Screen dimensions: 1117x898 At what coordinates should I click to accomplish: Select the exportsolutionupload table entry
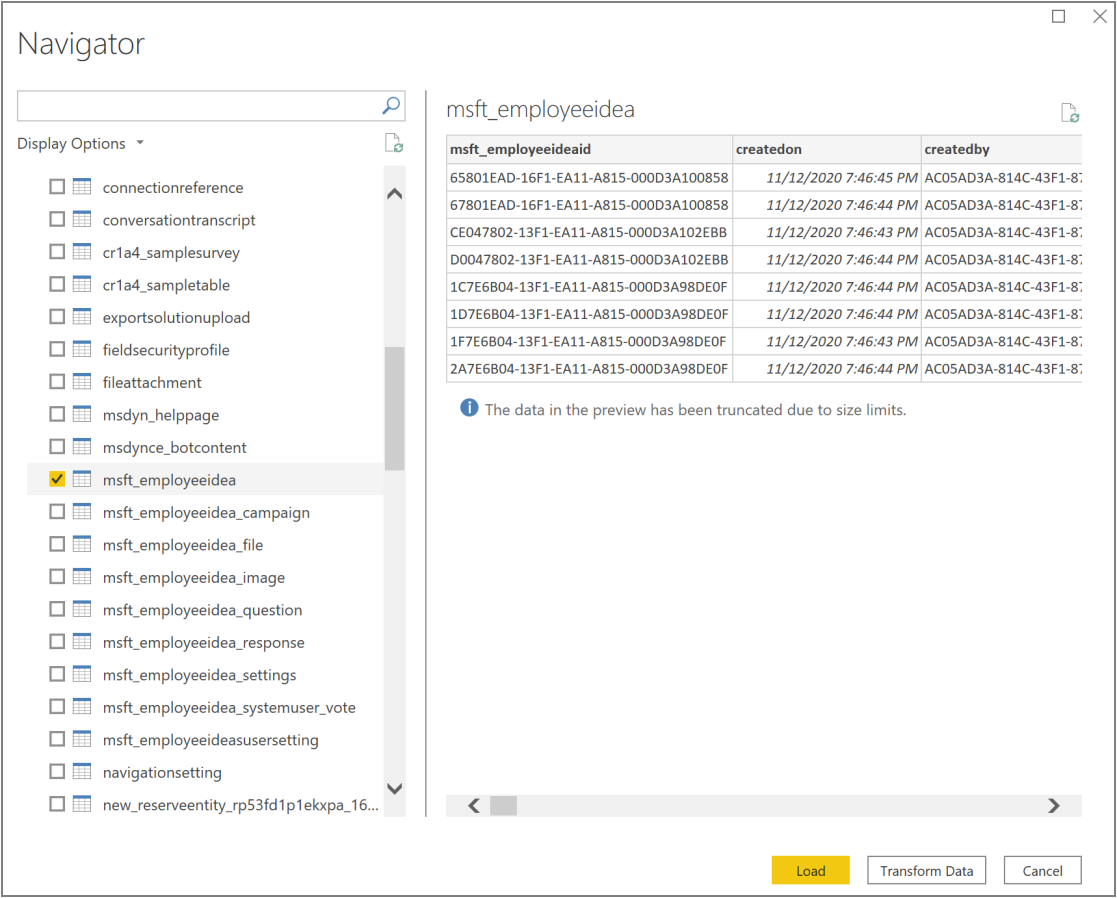click(x=176, y=317)
